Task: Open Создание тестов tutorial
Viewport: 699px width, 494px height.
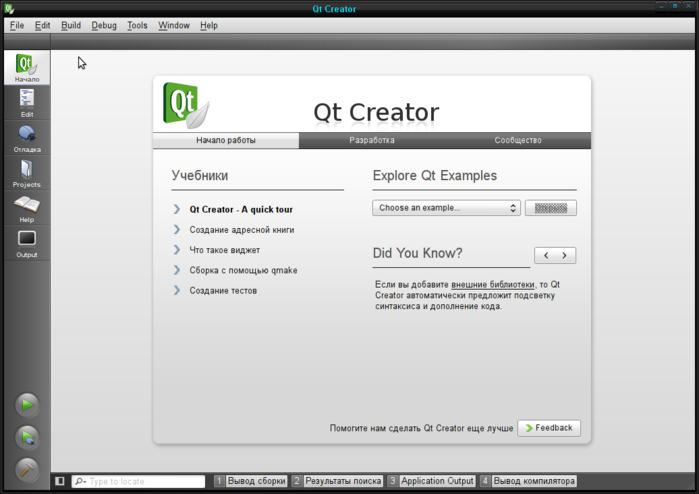Action: point(223,291)
